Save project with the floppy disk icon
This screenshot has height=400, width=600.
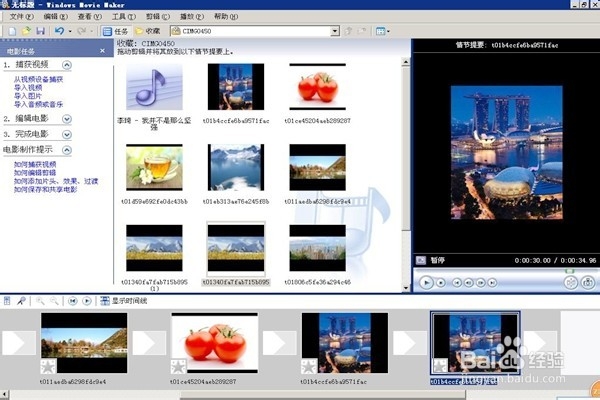pos(40,31)
